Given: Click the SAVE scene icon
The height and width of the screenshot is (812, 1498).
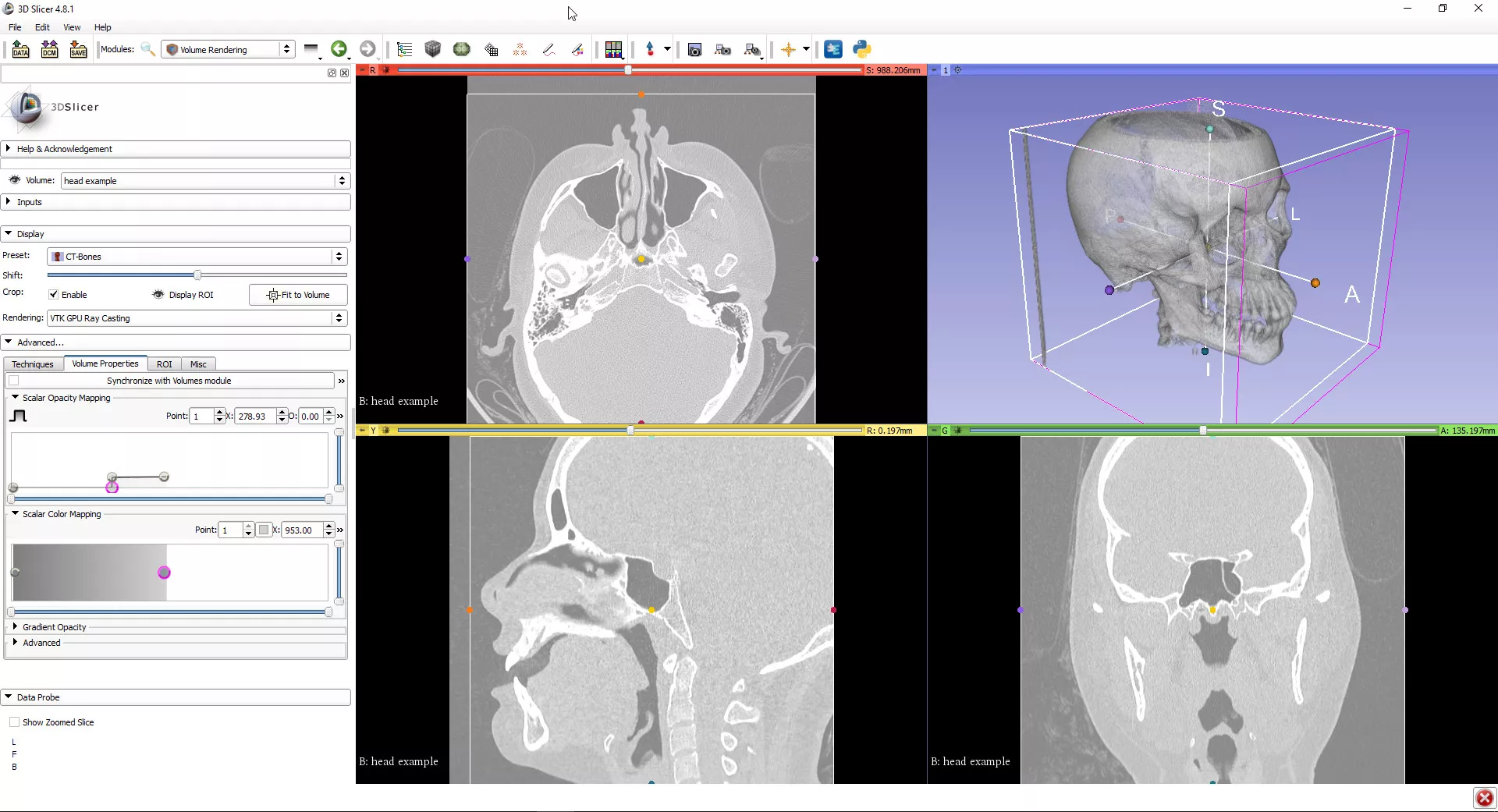Looking at the screenshot, I should 78,50.
